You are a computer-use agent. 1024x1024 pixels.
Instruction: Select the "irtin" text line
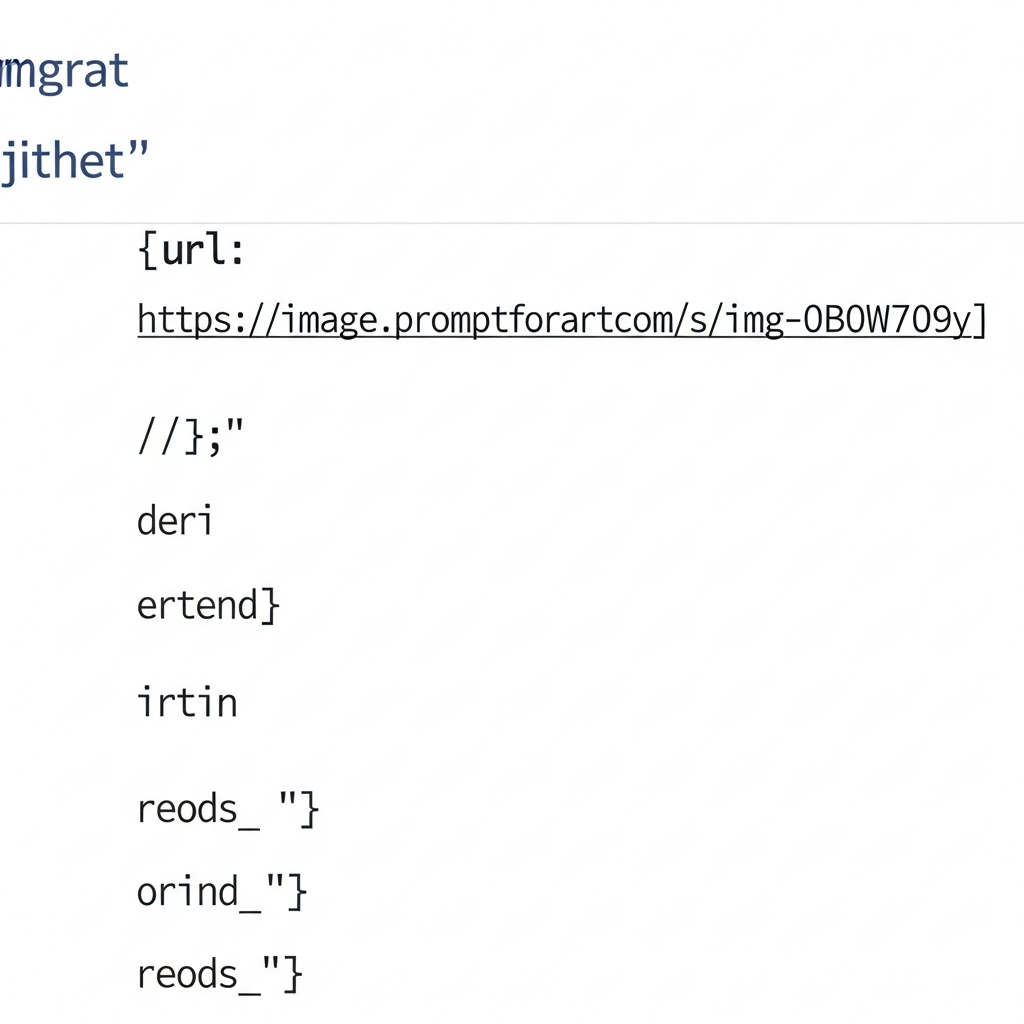pyautogui.click(x=187, y=702)
